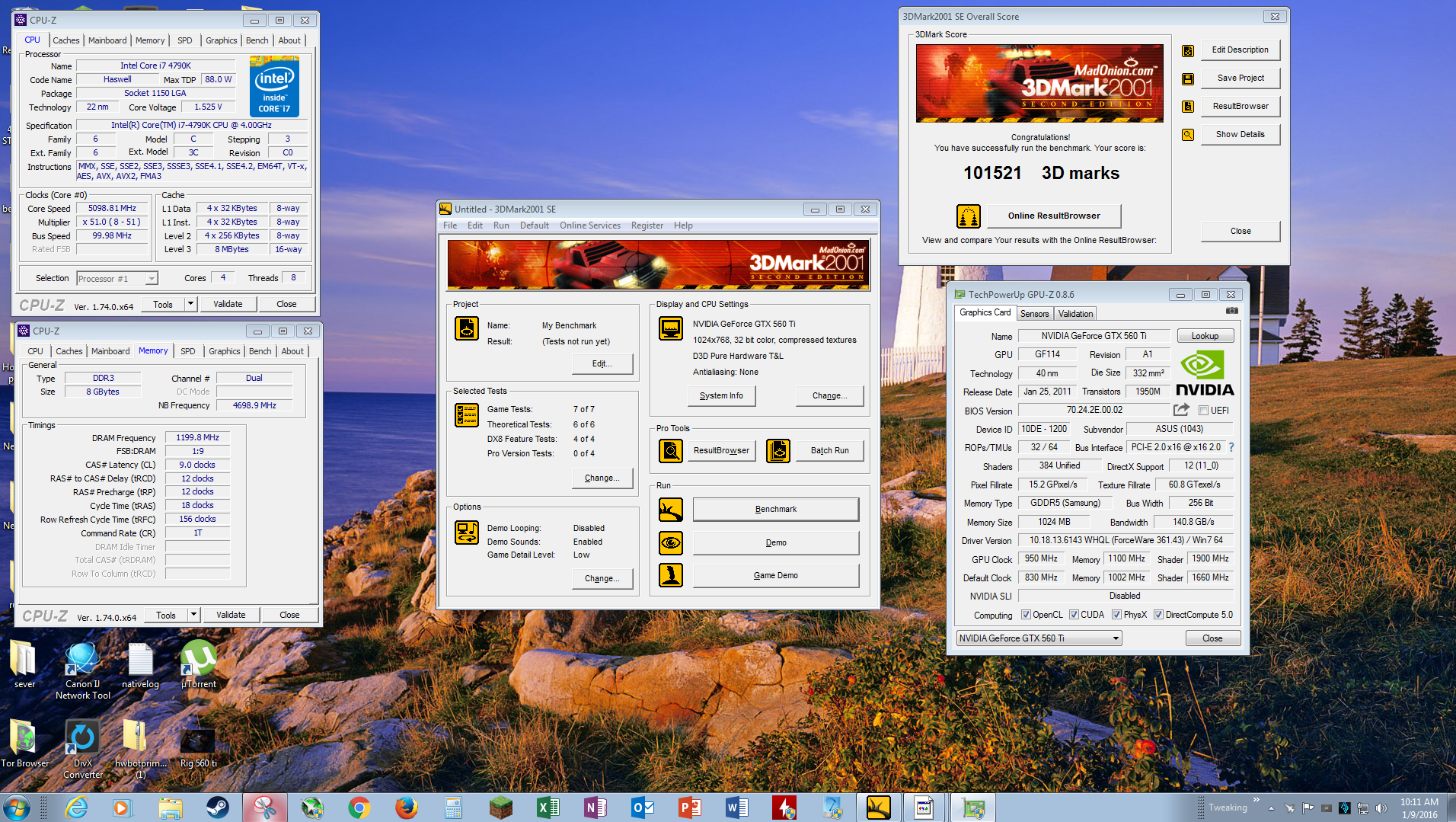Click the BIOS share arrow icon in GPU-Z
This screenshot has width=1456, height=822.
click(x=1181, y=410)
